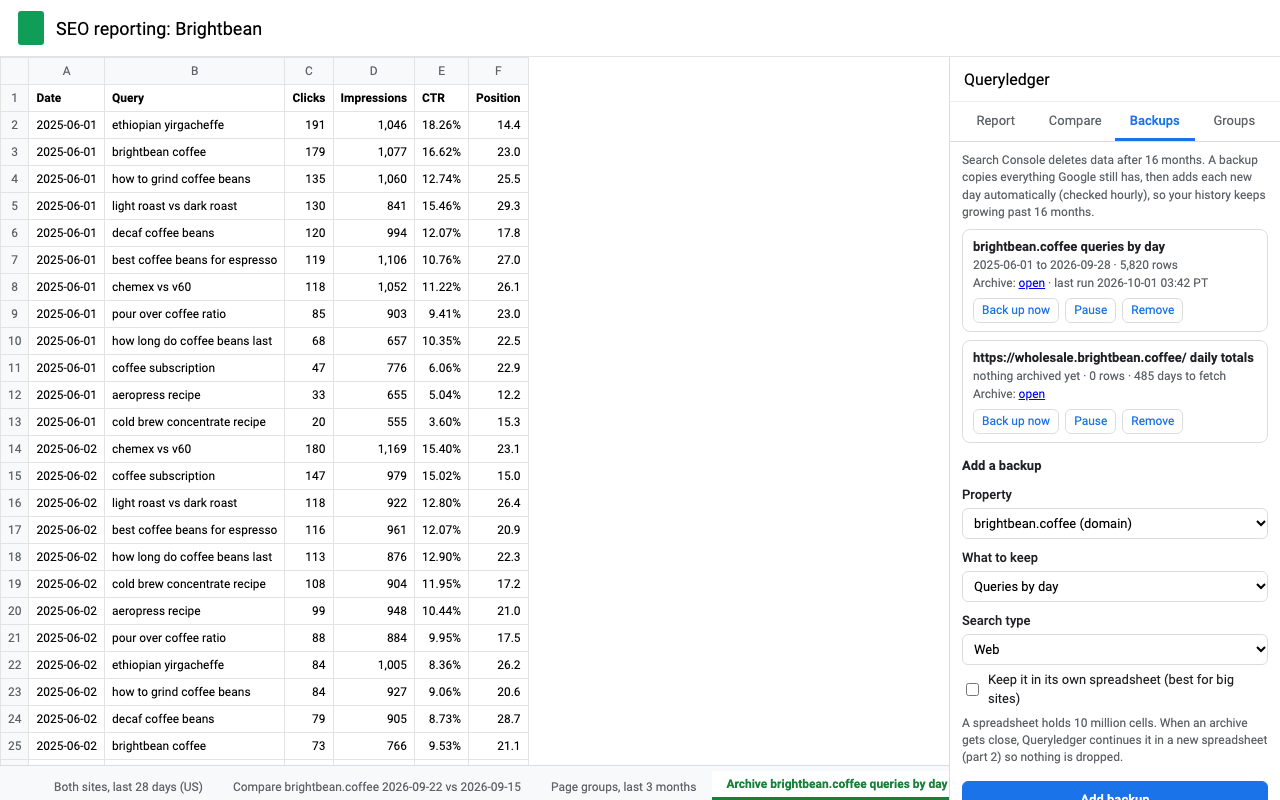Image resolution: width=1280 pixels, height=800 pixels.
Task: Click the Add backup button
Action: [1114, 791]
